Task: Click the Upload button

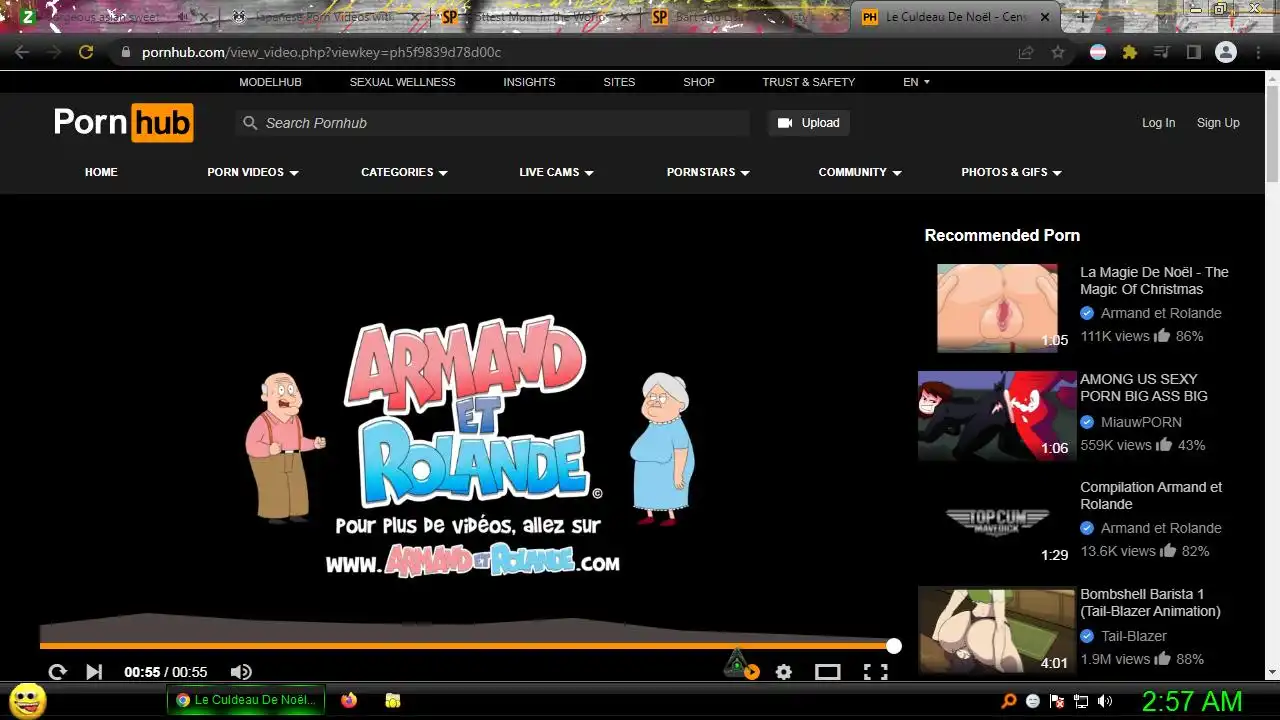Action: pos(809,123)
